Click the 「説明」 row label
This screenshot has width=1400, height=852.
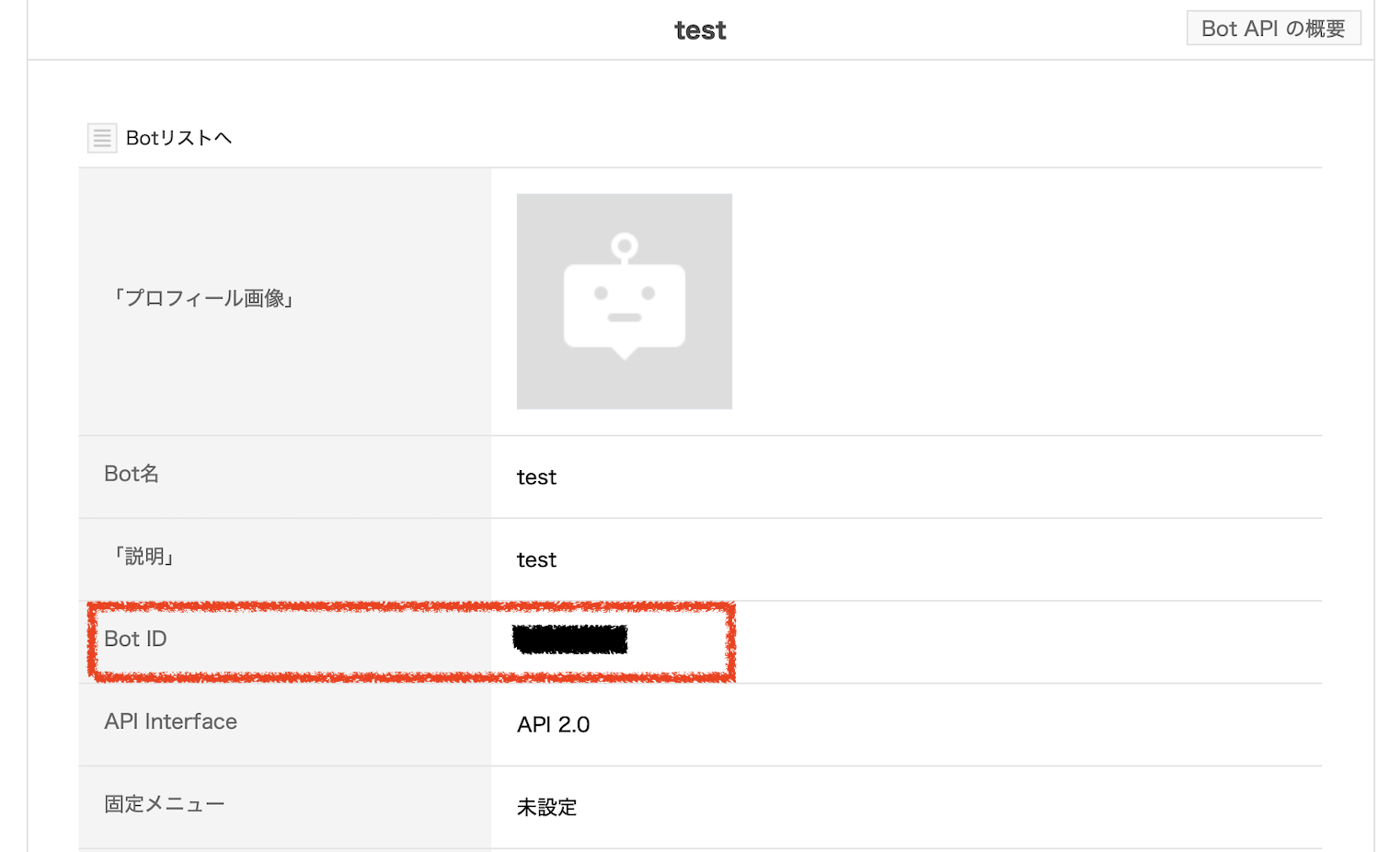[144, 557]
